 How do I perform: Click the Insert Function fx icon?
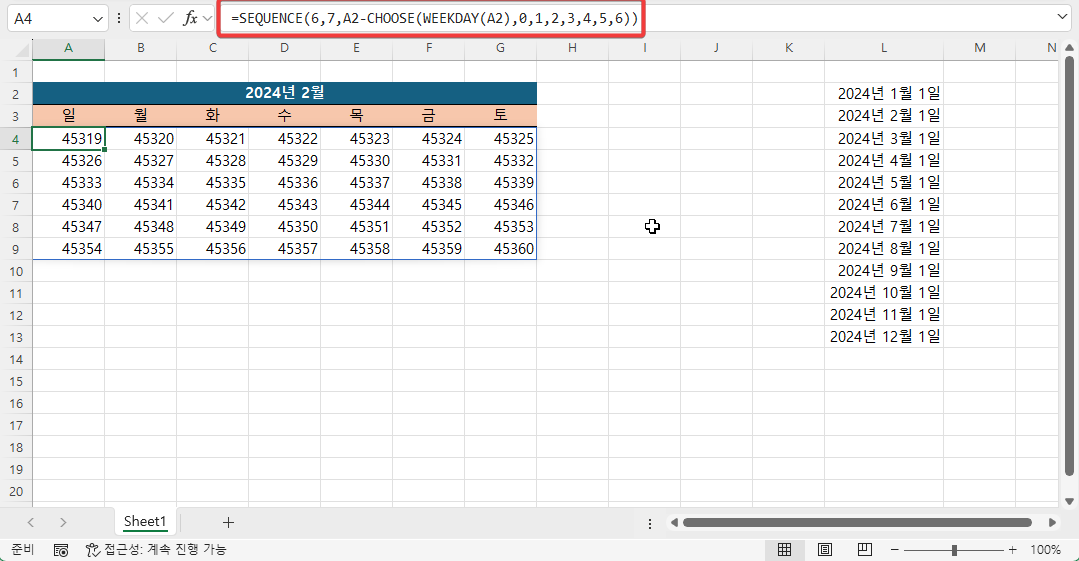[190, 19]
